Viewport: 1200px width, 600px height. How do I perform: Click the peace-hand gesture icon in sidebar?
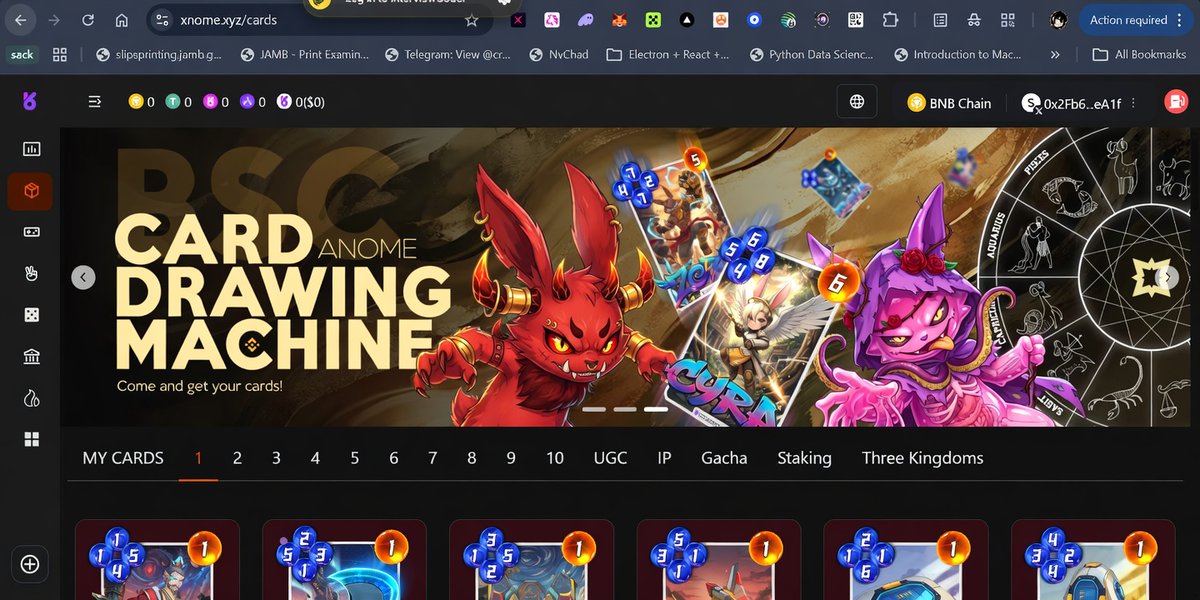31,273
